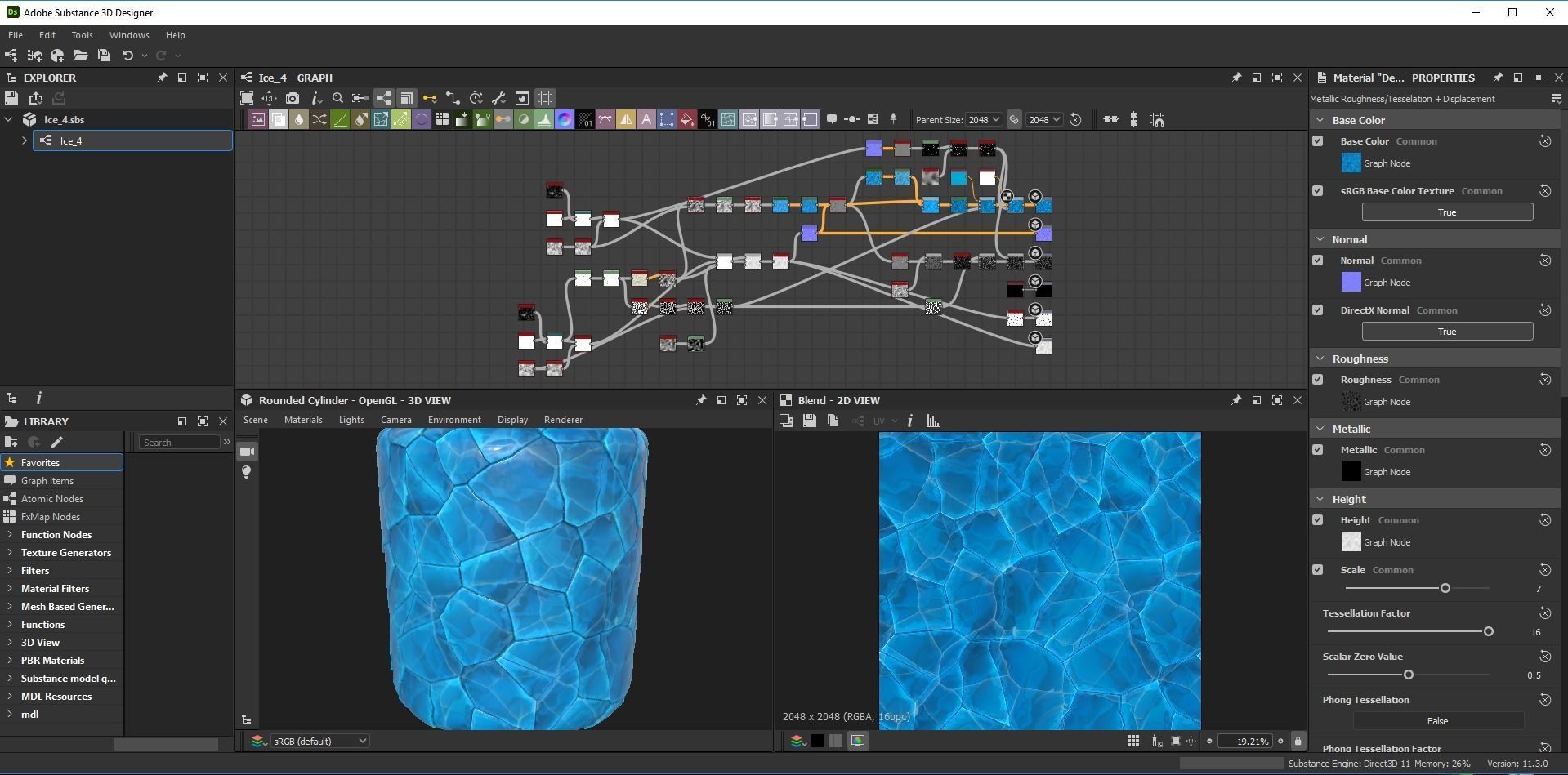Viewport: 1568px width, 775px height.
Task: Collapse the Base Color section
Action: (x=1320, y=120)
